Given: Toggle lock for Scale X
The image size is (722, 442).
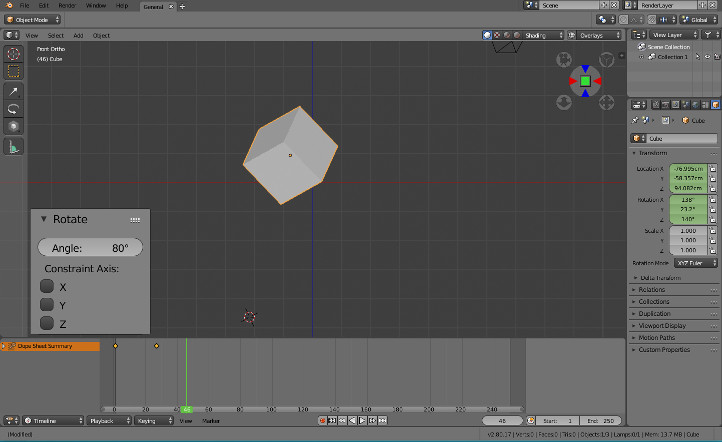Looking at the screenshot, I should (x=713, y=231).
